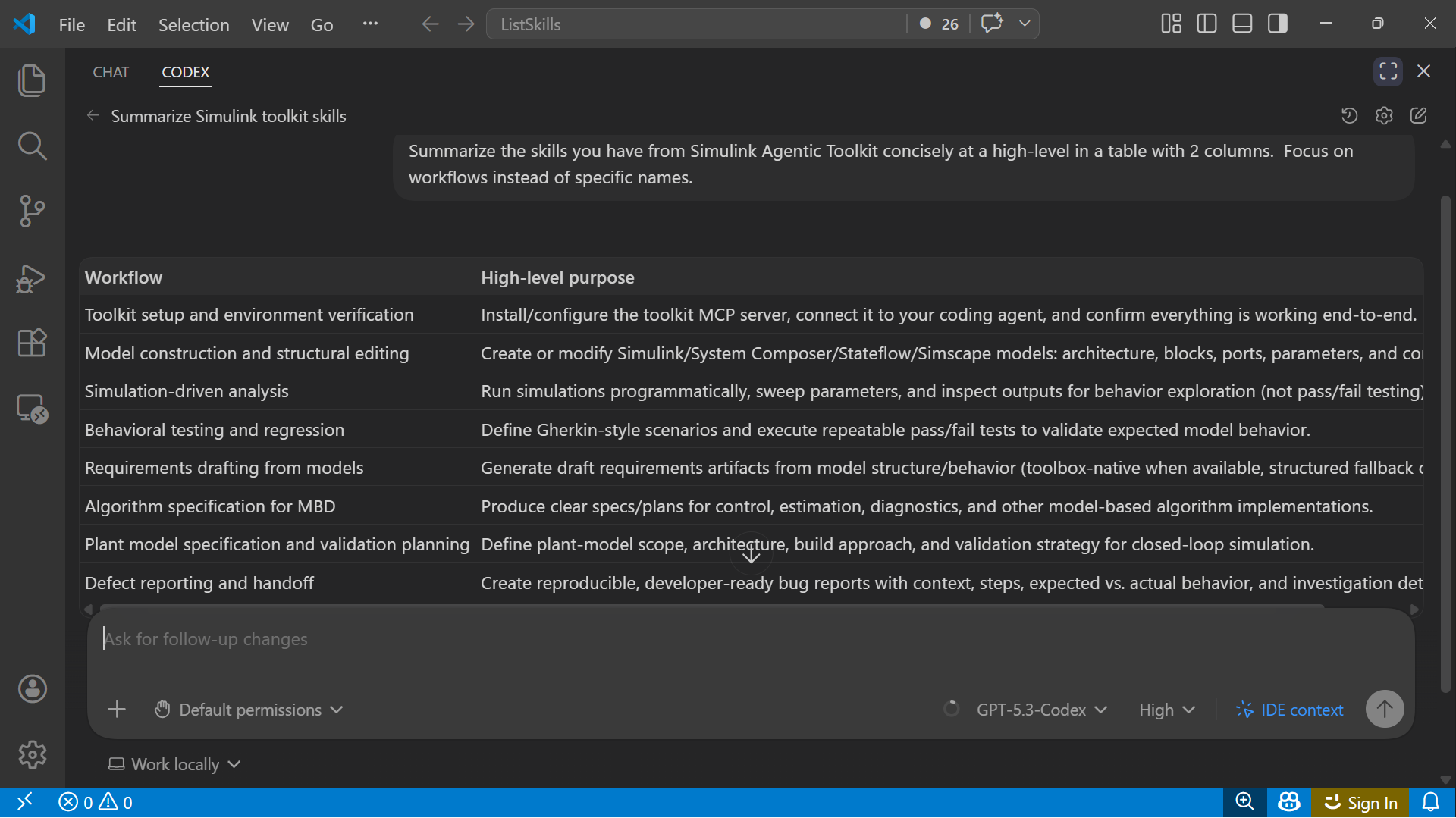Select the CODEX tab
The image size is (1456, 818).
pyautogui.click(x=185, y=72)
